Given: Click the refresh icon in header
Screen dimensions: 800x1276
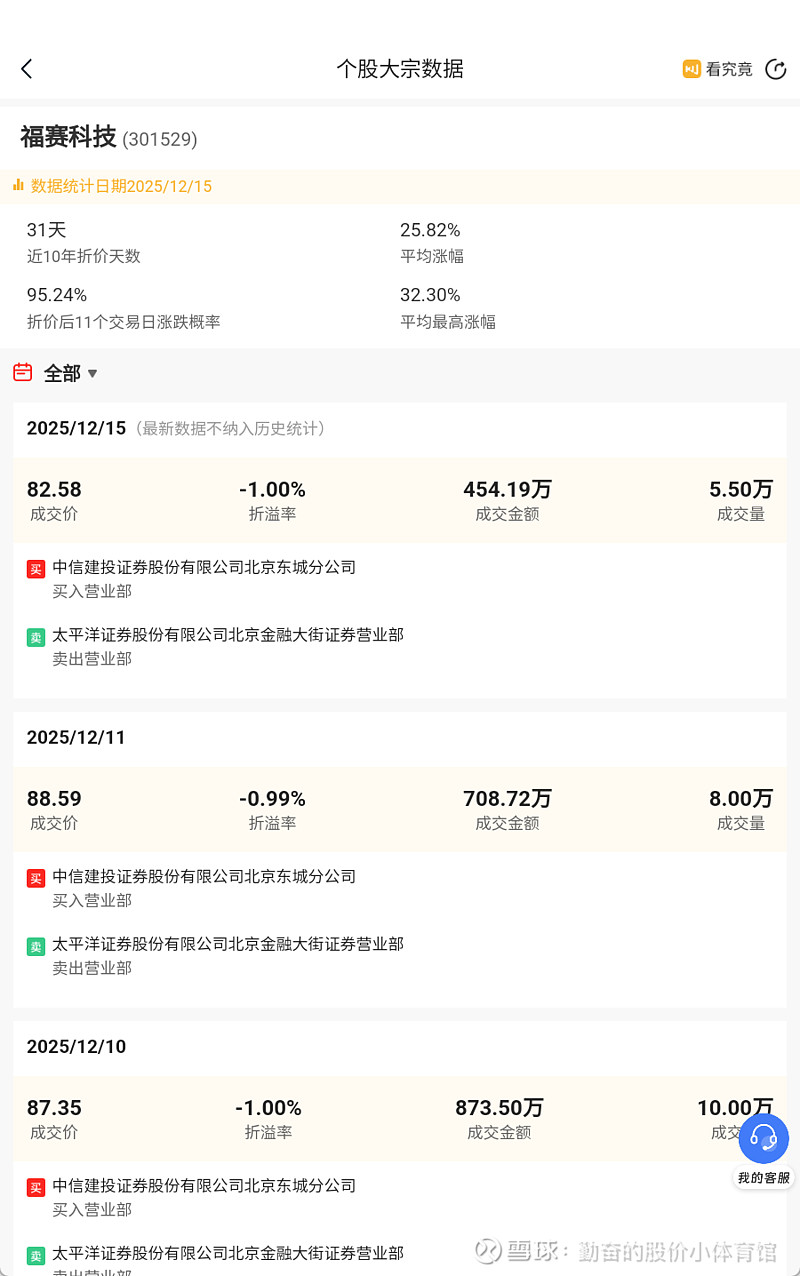Looking at the screenshot, I should (775, 69).
